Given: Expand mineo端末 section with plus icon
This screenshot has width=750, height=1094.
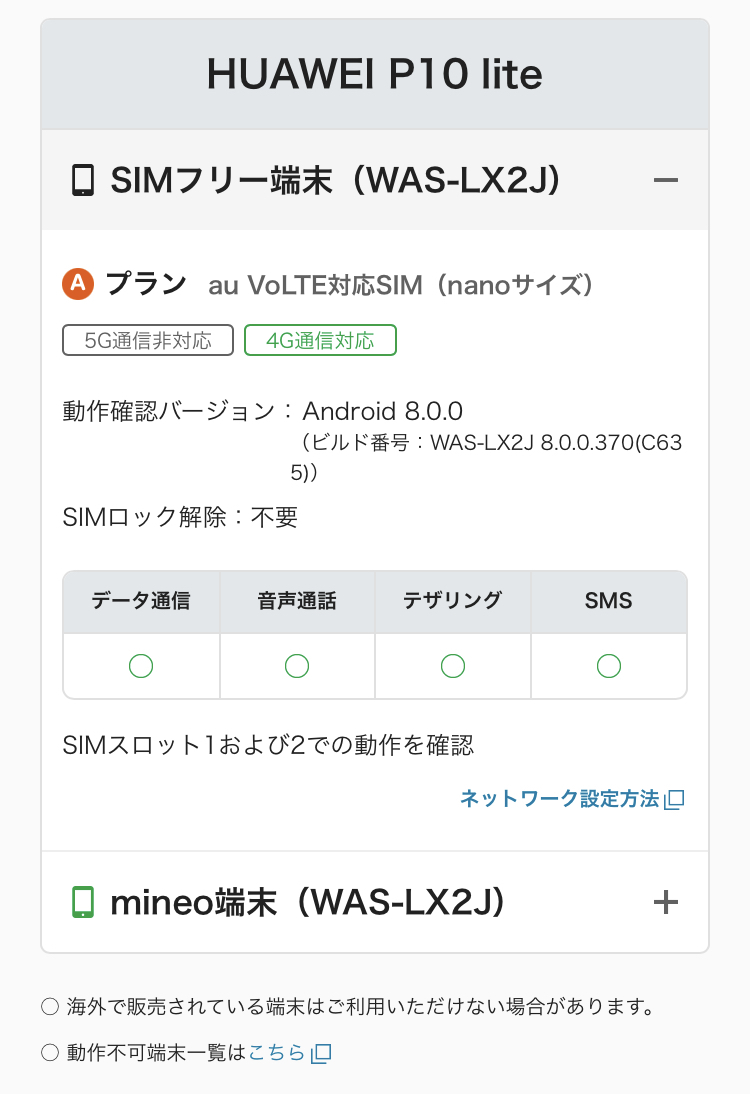Looking at the screenshot, I should 666,903.
